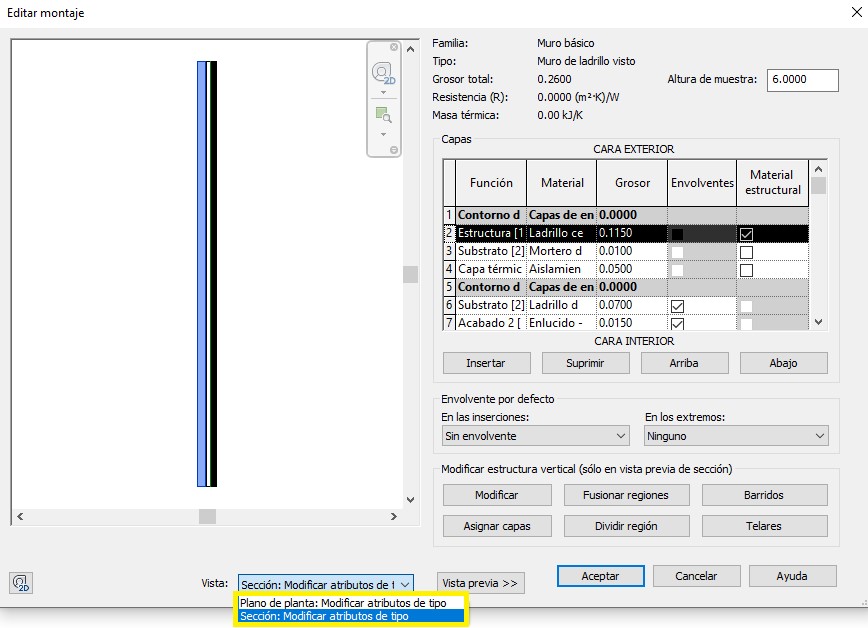Enable structural material for Mortero substrate row
This screenshot has height=628, width=868.
[x=746, y=252]
